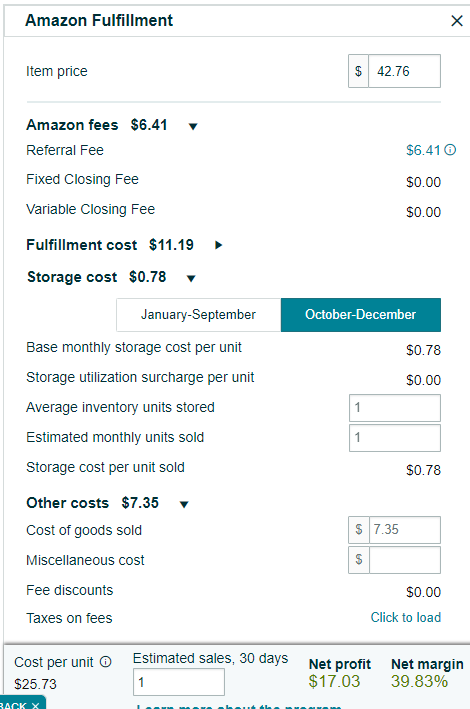
Task: Click the Estimated sales 30 days field
Action: pos(179,682)
